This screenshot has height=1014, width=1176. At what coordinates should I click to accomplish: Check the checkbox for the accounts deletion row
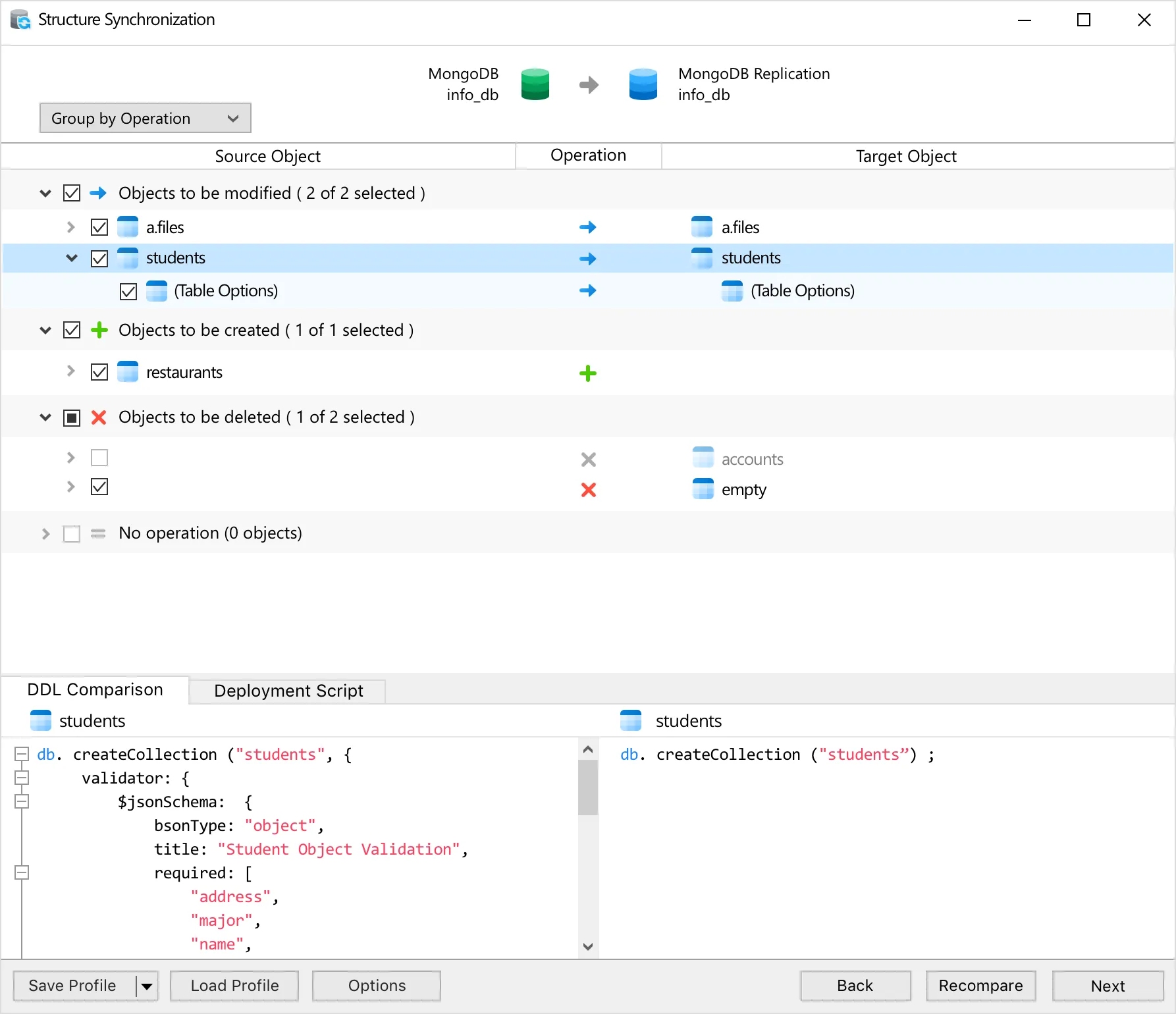tap(99, 458)
